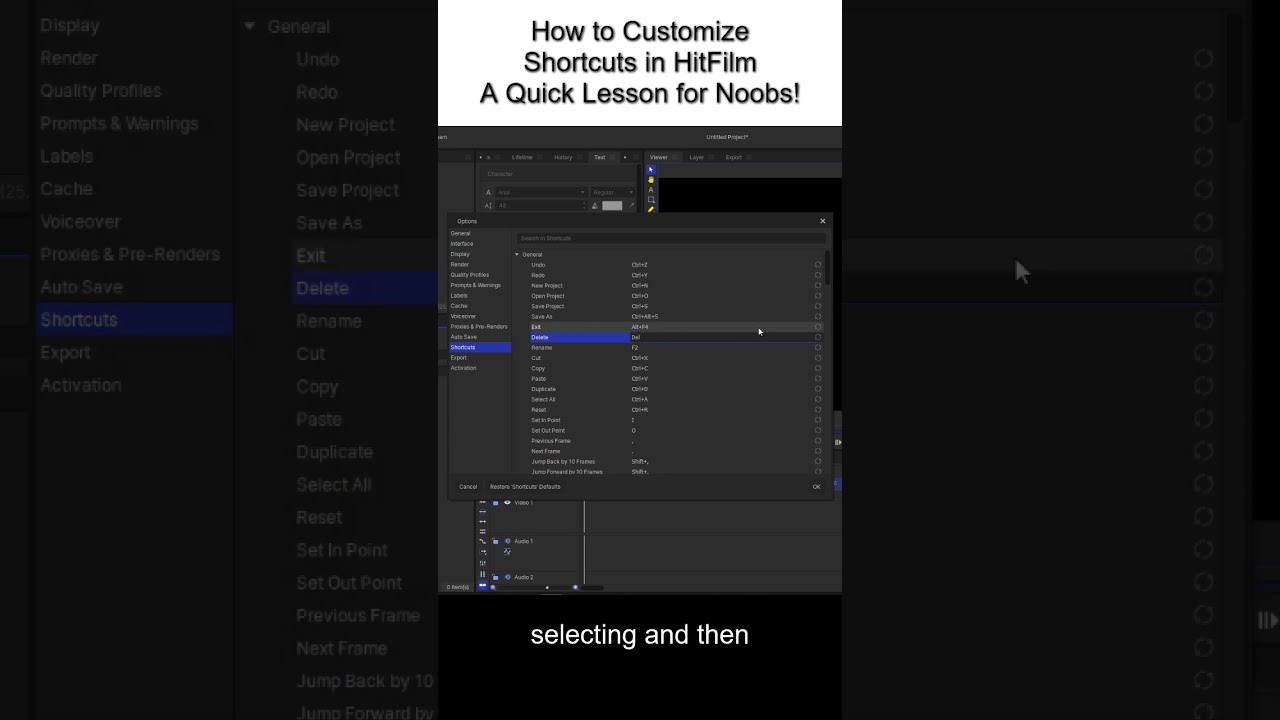Open the Regular font style dropdown
This screenshot has width=1280, height=720.
coord(612,192)
